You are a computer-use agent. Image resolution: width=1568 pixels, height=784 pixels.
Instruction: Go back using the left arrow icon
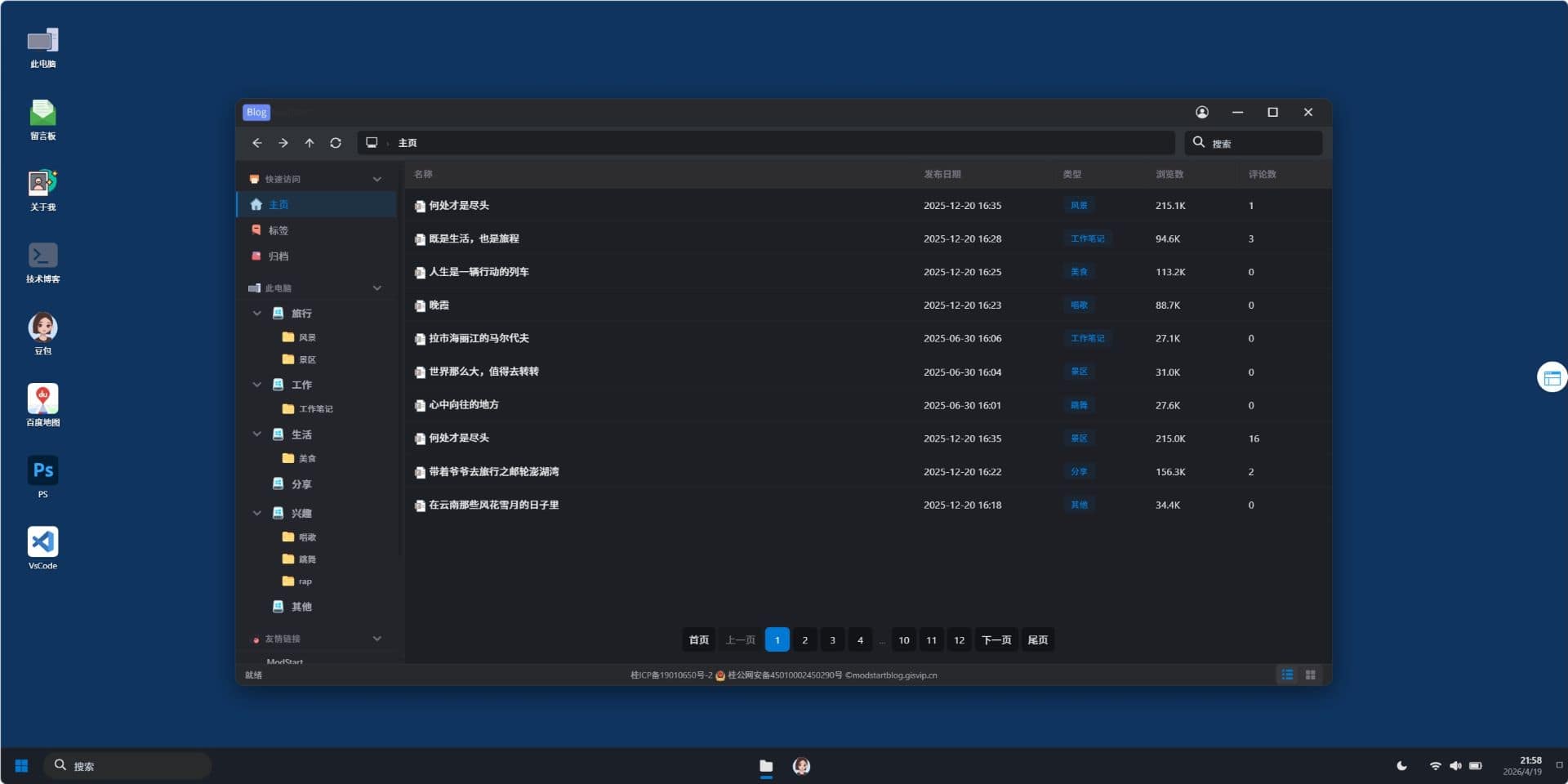pyautogui.click(x=257, y=143)
